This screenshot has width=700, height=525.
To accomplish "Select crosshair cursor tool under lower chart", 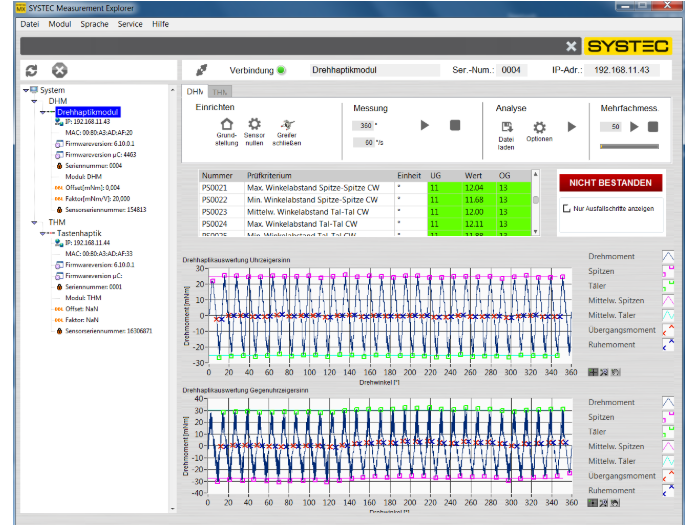I will [x=592, y=503].
